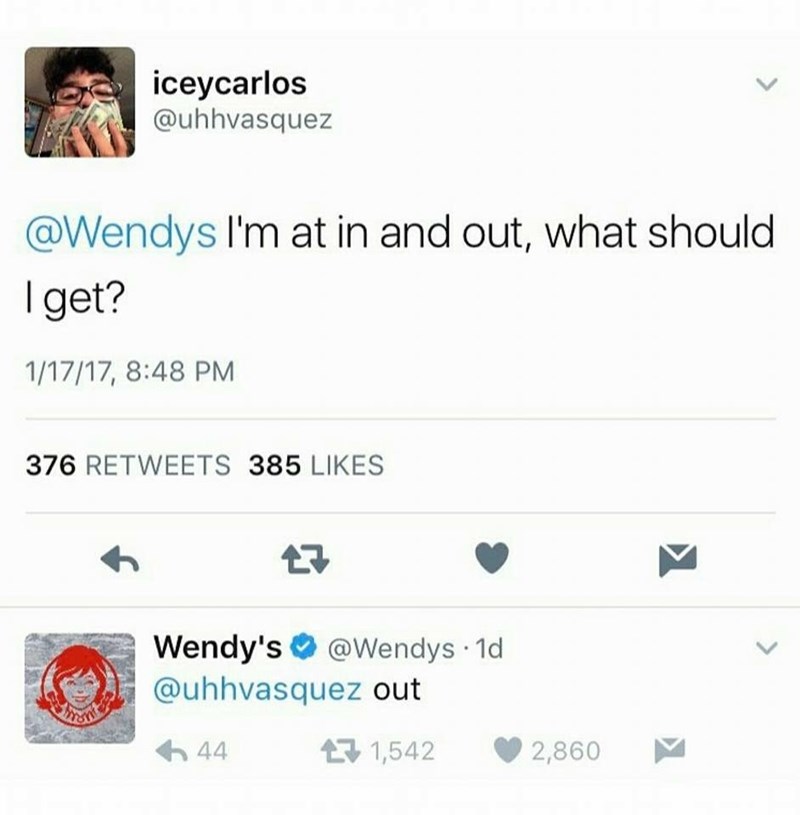Click the Wendy's account name in reply

218,647
